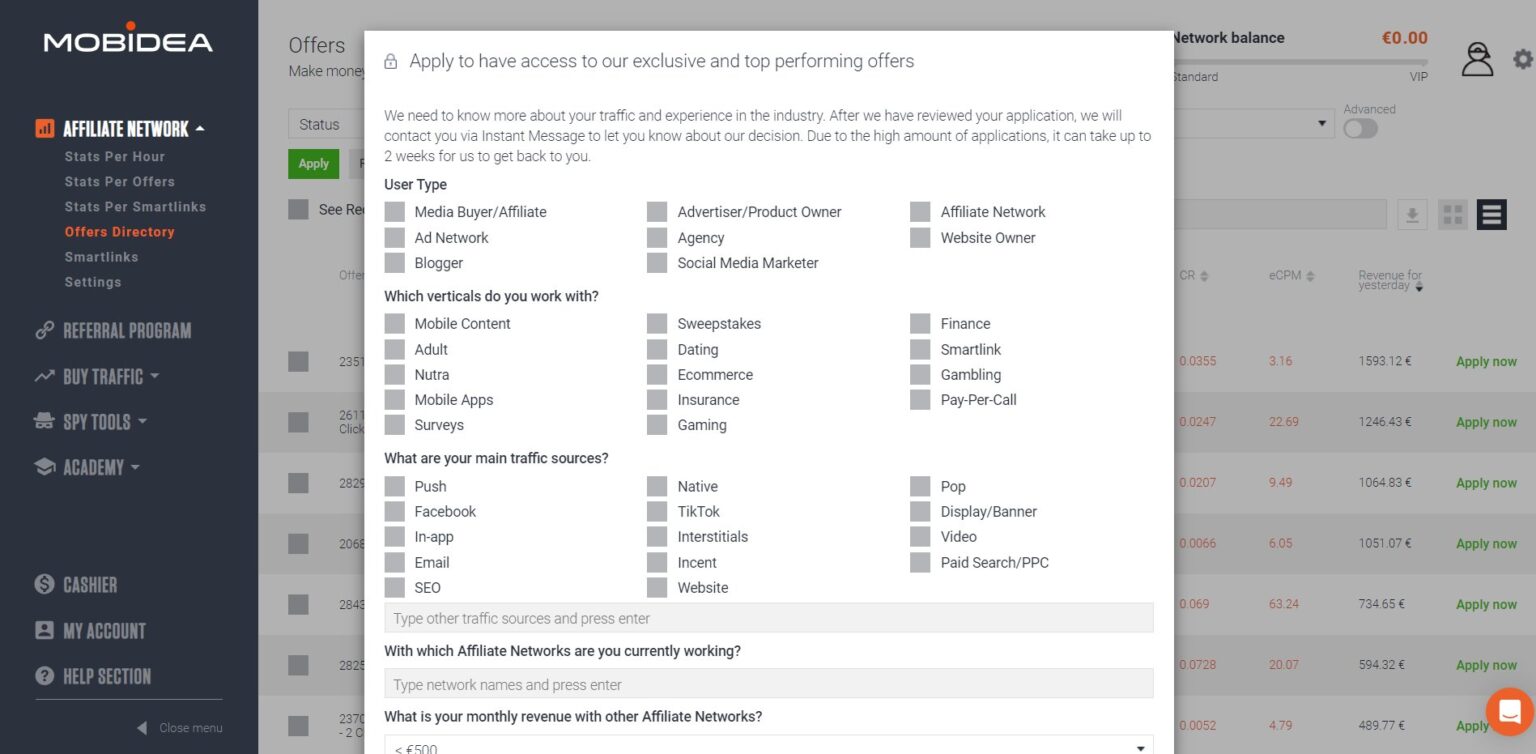
Task: Click the Cashier dollar icon
Action: 44,585
